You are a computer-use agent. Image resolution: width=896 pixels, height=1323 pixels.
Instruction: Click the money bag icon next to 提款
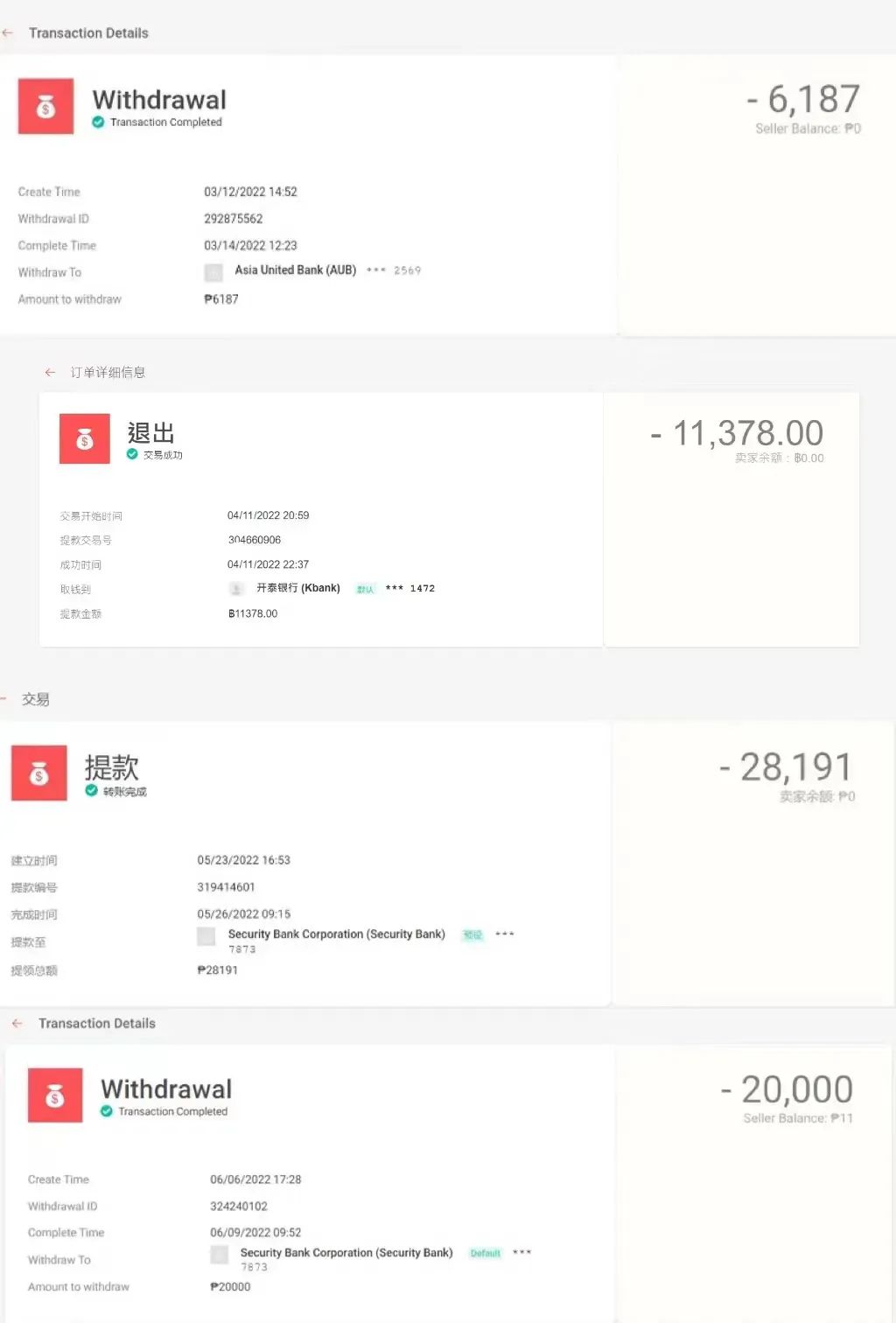click(38, 773)
